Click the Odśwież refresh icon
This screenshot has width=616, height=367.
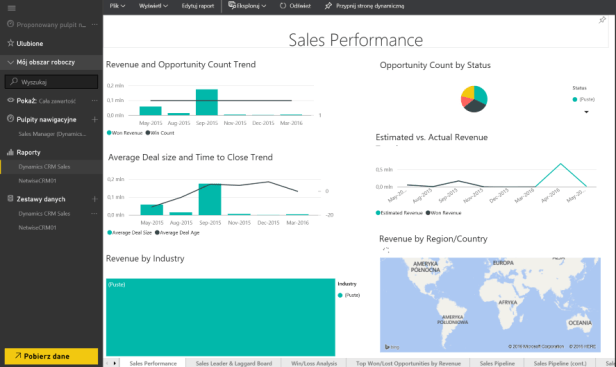[x=283, y=6]
